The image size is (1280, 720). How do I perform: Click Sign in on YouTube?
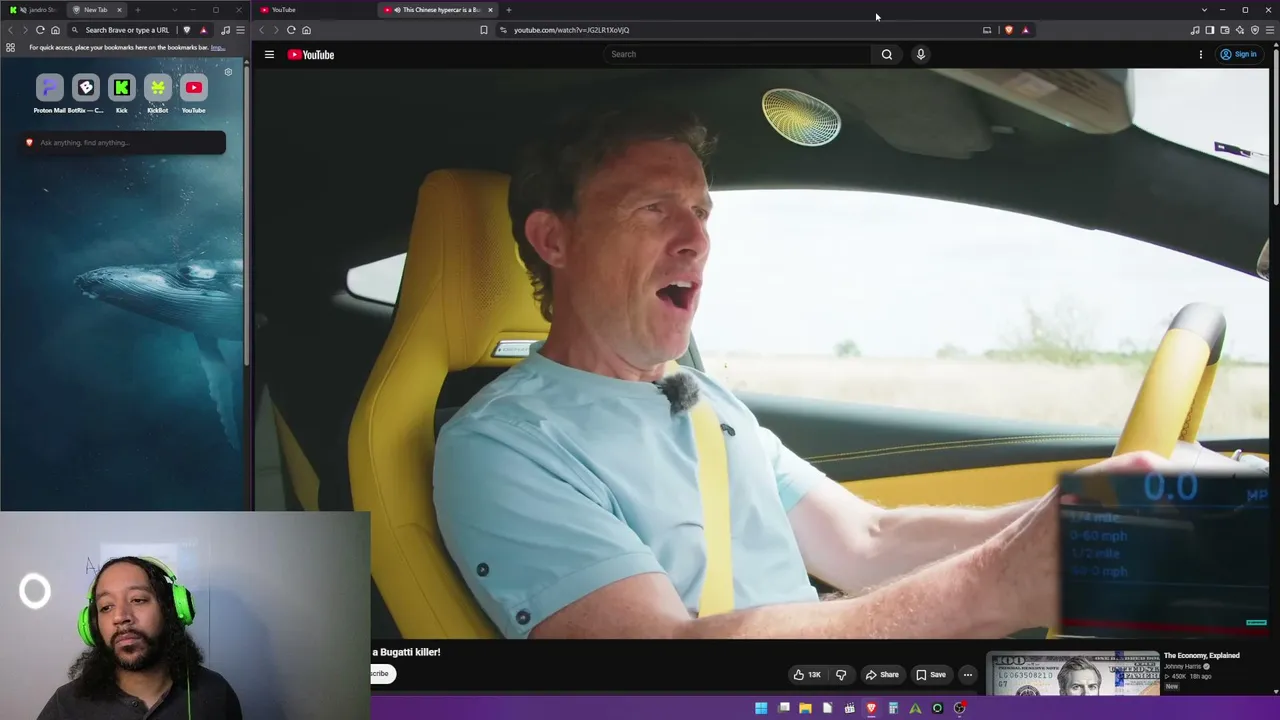(1239, 55)
